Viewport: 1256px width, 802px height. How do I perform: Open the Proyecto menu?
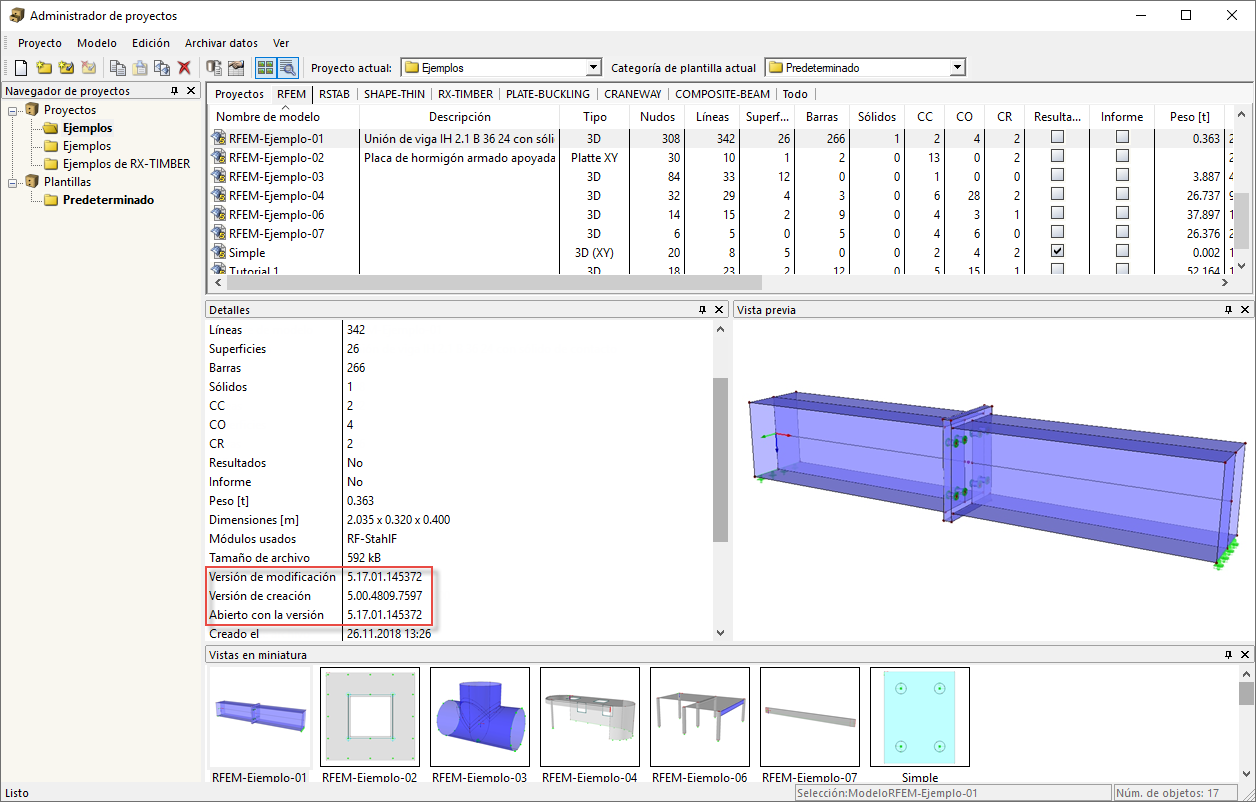pyautogui.click(x=40, y=43)
